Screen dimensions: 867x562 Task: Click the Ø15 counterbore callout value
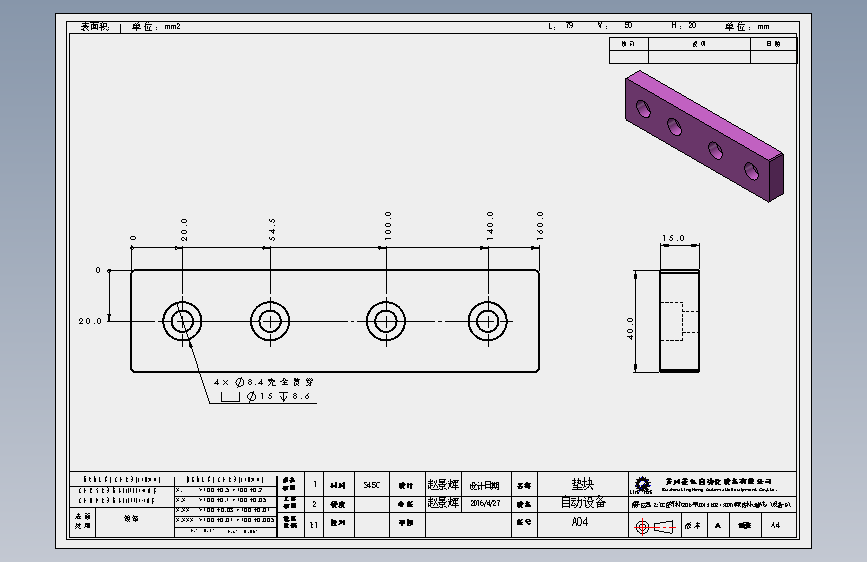click(260, 396)
